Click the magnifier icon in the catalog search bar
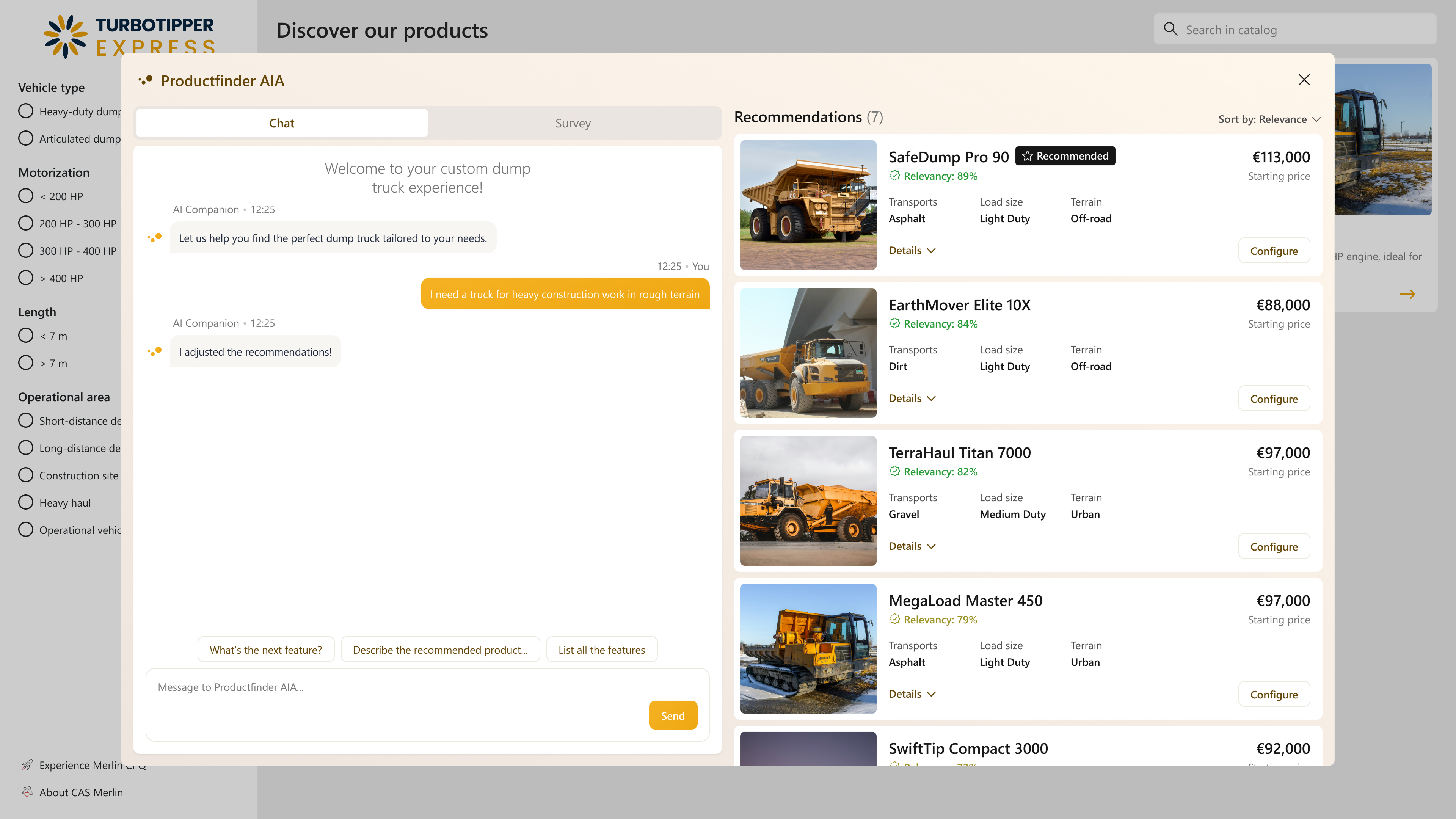 pos(1170,29)
